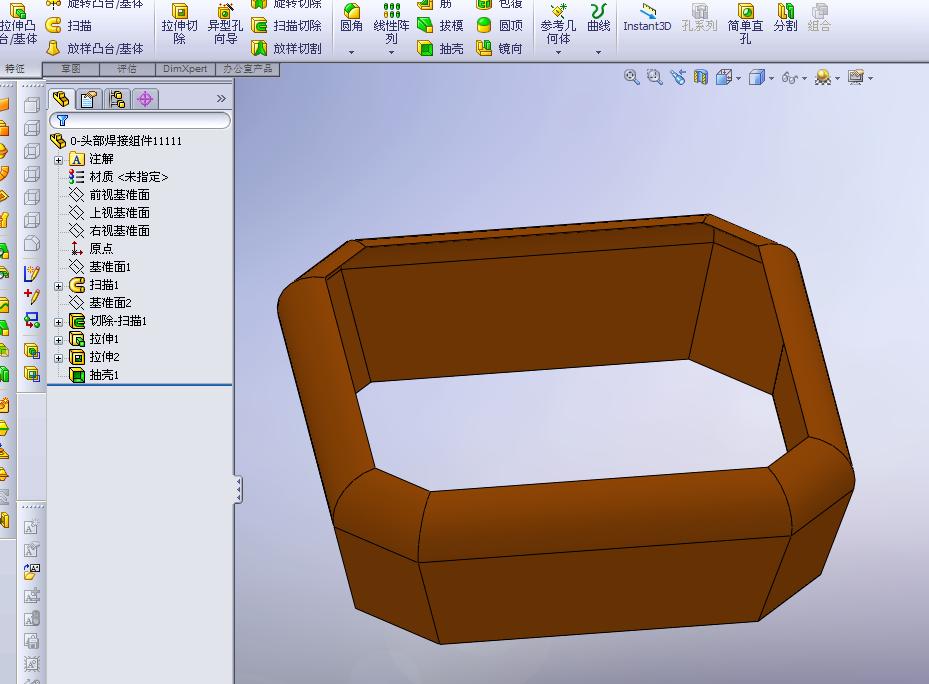Click the Split (分割) tool
Image resolution: width=929 pixels, height=684 pixels.
click(x=785, y=18)
